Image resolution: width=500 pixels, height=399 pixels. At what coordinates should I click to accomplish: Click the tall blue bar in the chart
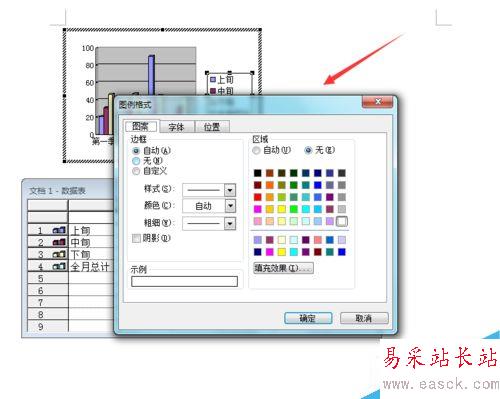tap(151, 75)
